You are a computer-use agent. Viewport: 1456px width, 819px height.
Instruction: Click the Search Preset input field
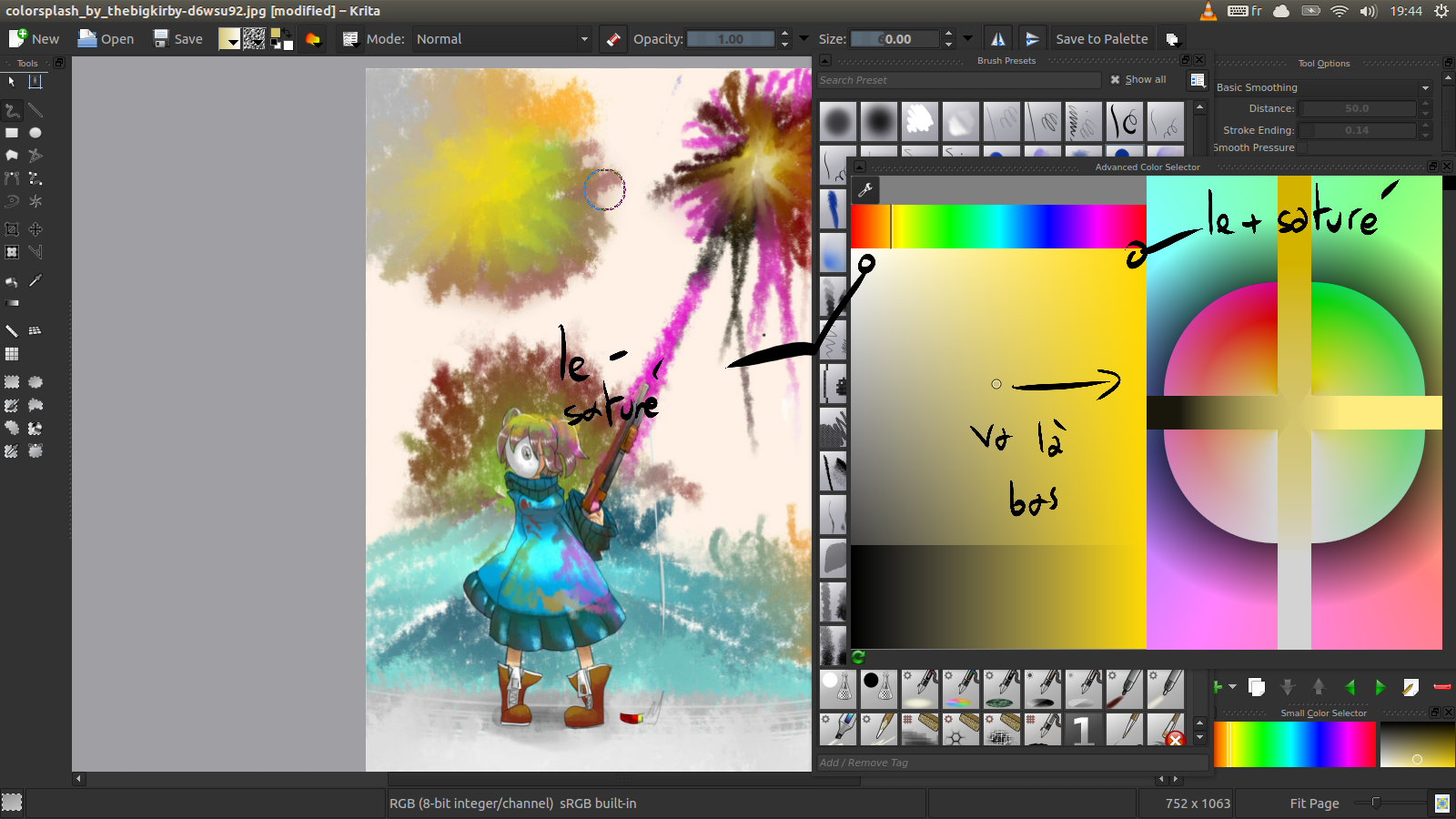[x=958, y=80]
